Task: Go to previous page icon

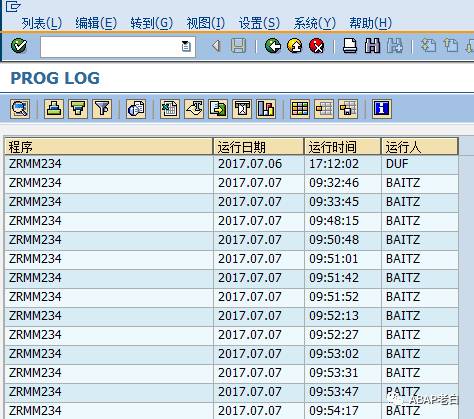Action: coord(450,46)
